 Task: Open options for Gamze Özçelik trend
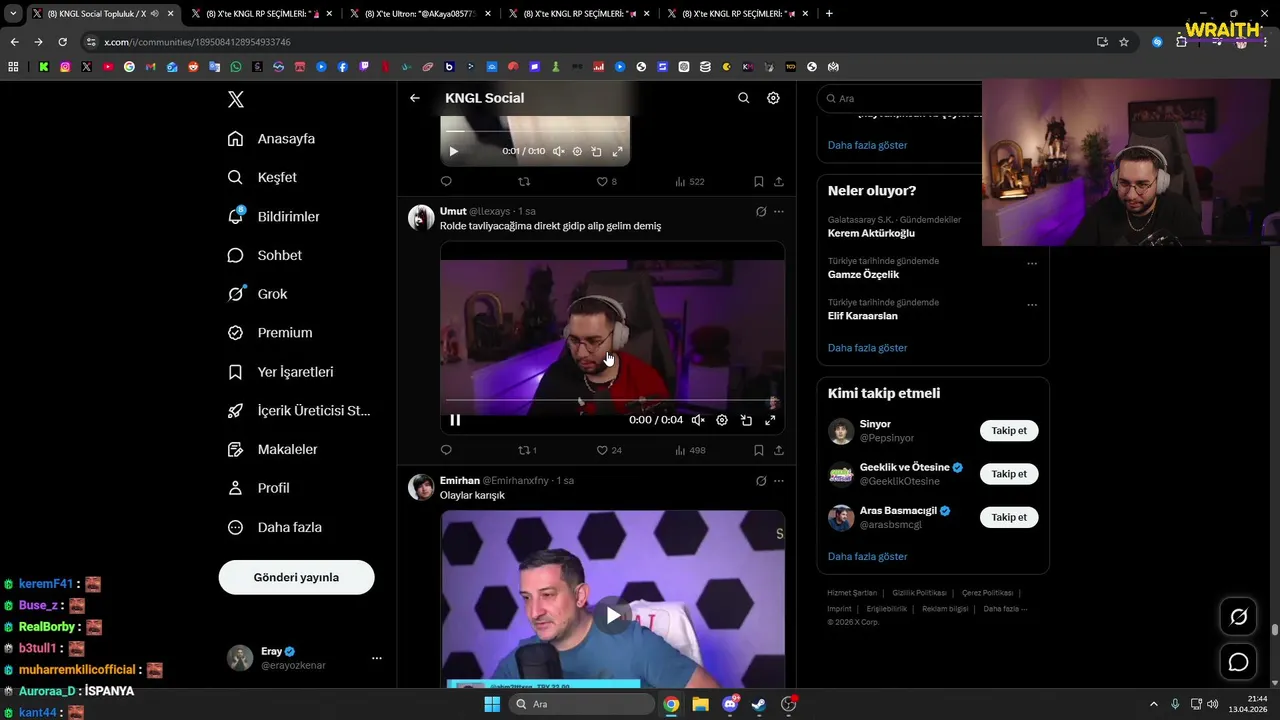[x=1032, y=264]
